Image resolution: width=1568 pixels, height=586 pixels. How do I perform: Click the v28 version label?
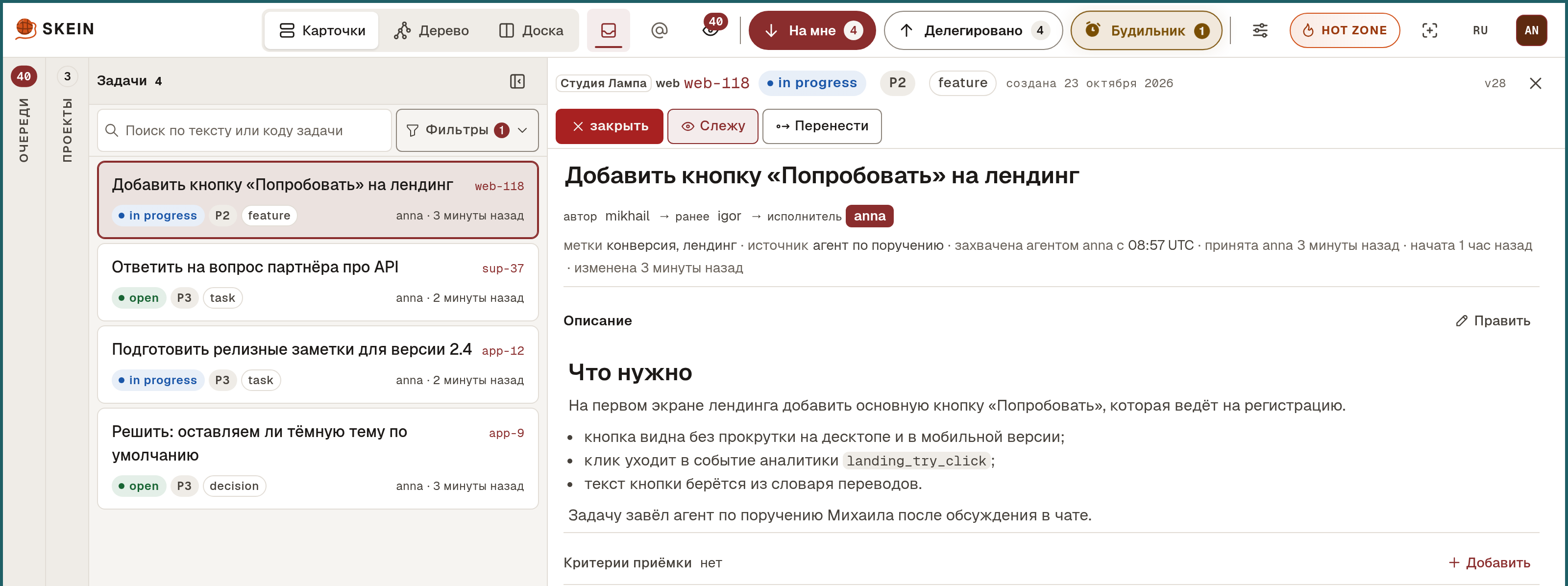(x=1494, y=83)
